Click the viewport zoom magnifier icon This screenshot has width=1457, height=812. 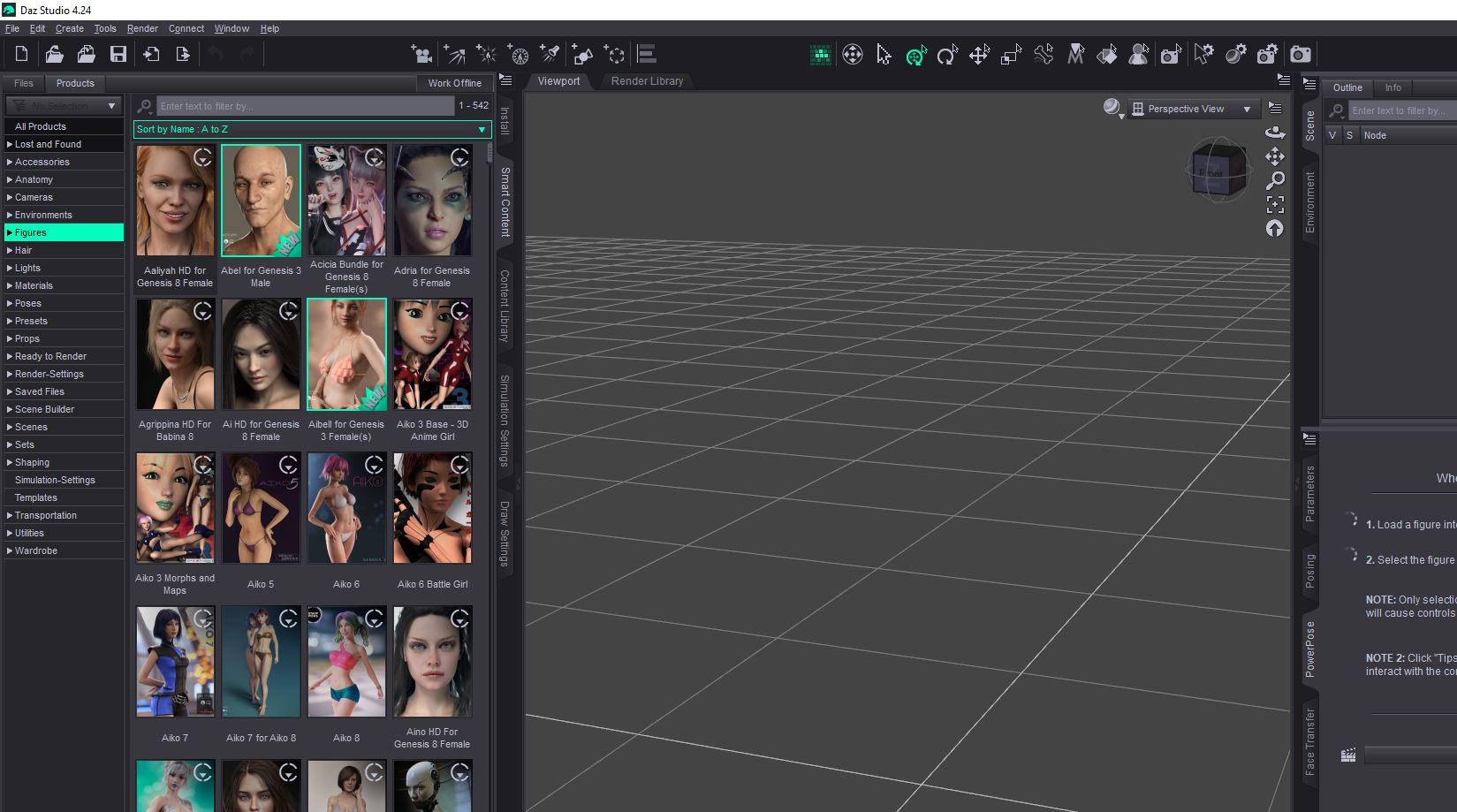point(1275,180)
